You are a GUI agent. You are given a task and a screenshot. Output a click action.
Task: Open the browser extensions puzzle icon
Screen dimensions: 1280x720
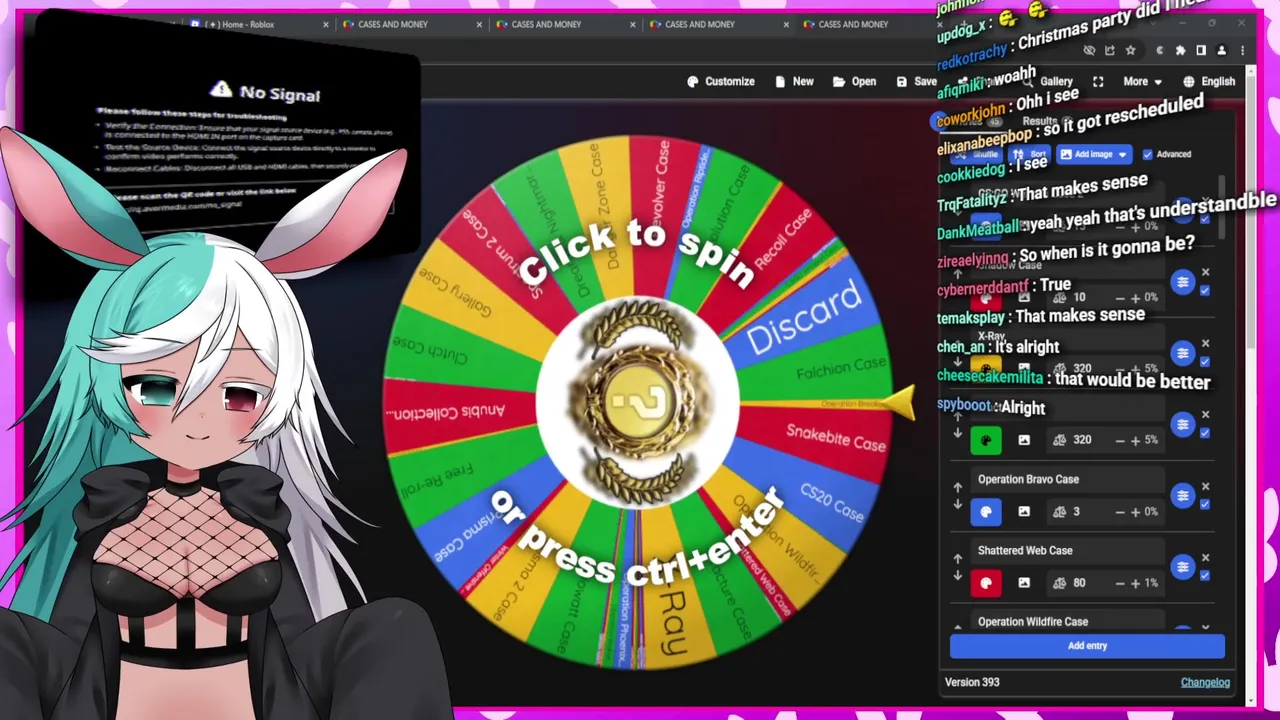pos(1181,51)
